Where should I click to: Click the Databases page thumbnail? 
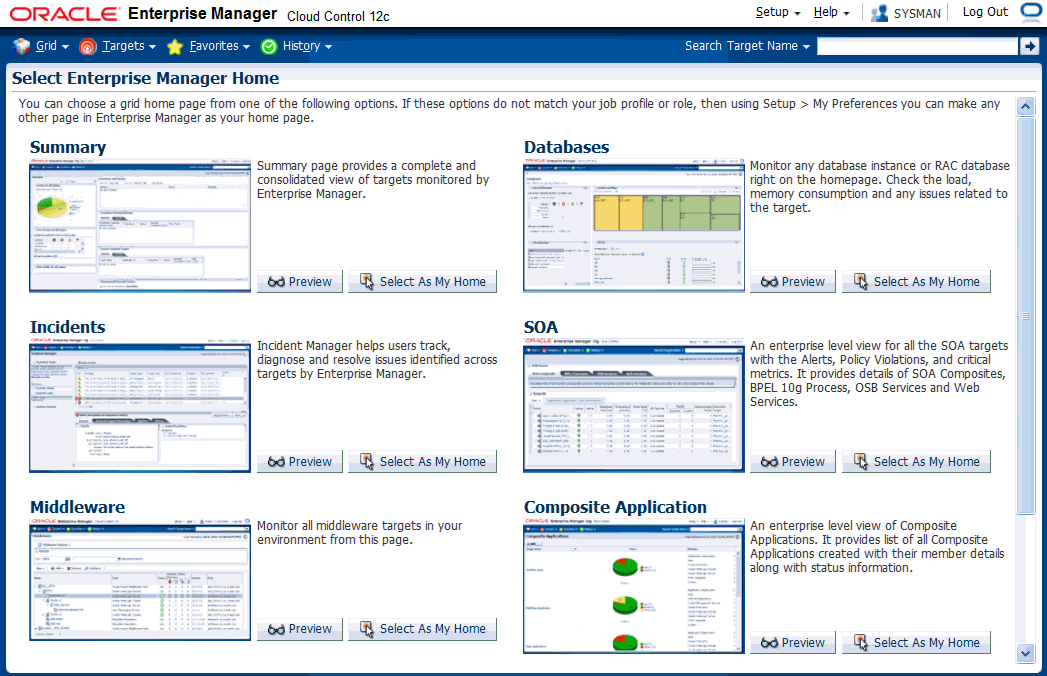[x=634, y=225]
